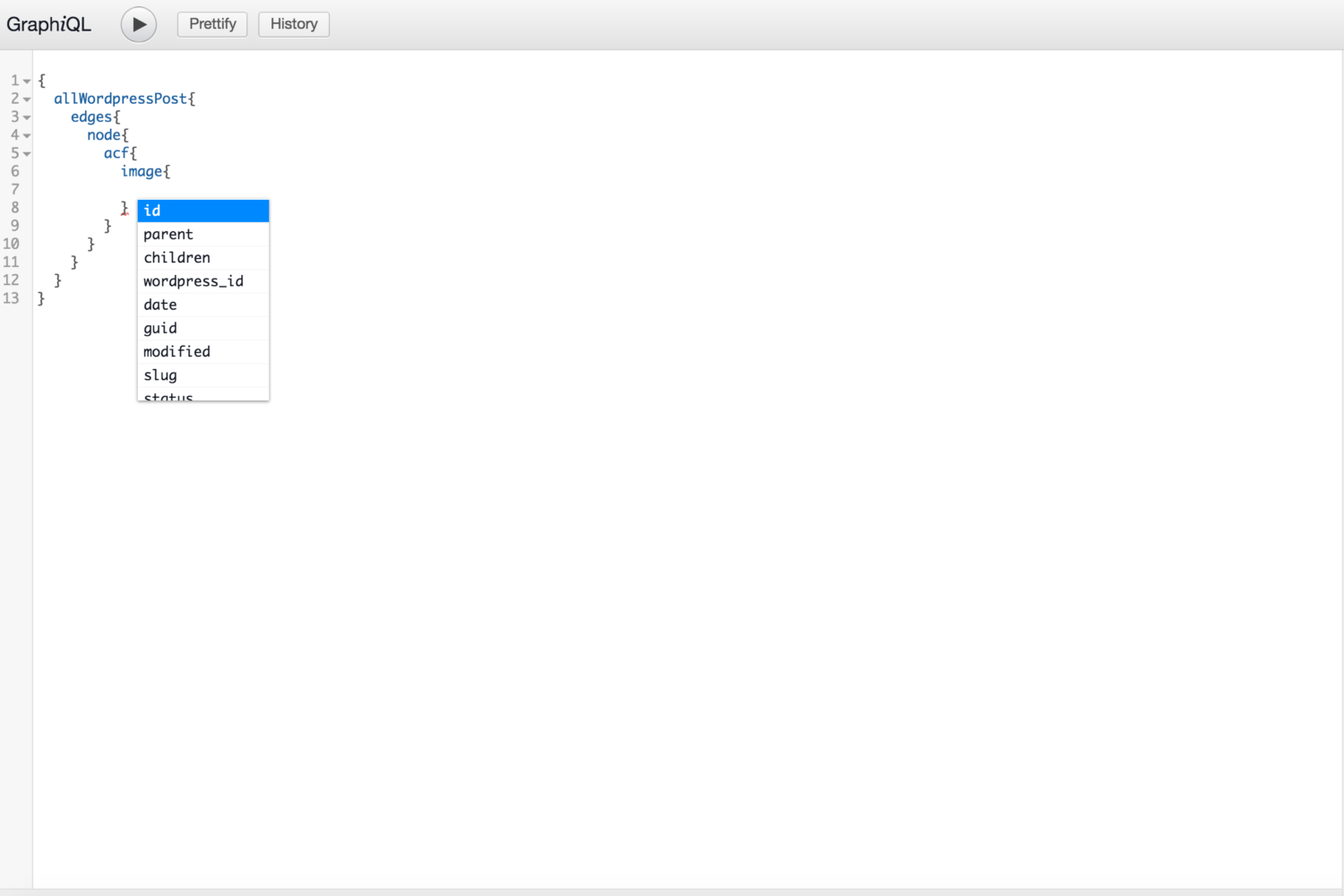1344x896 pixels.
Task: Select 'id' from autocomplete suggestions
Action: tap(202, 211)
